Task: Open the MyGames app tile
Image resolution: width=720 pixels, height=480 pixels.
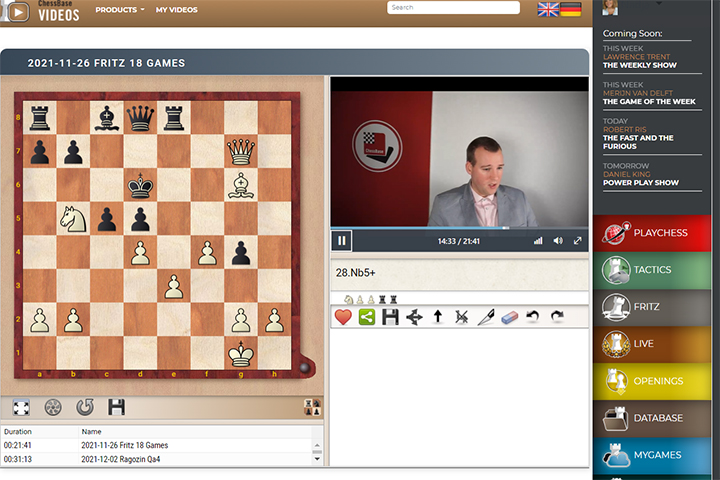Action: [652, 455]
